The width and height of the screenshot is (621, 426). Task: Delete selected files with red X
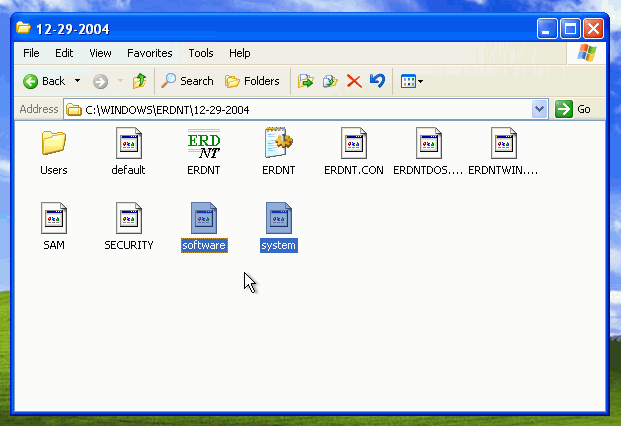click(354, 81)
